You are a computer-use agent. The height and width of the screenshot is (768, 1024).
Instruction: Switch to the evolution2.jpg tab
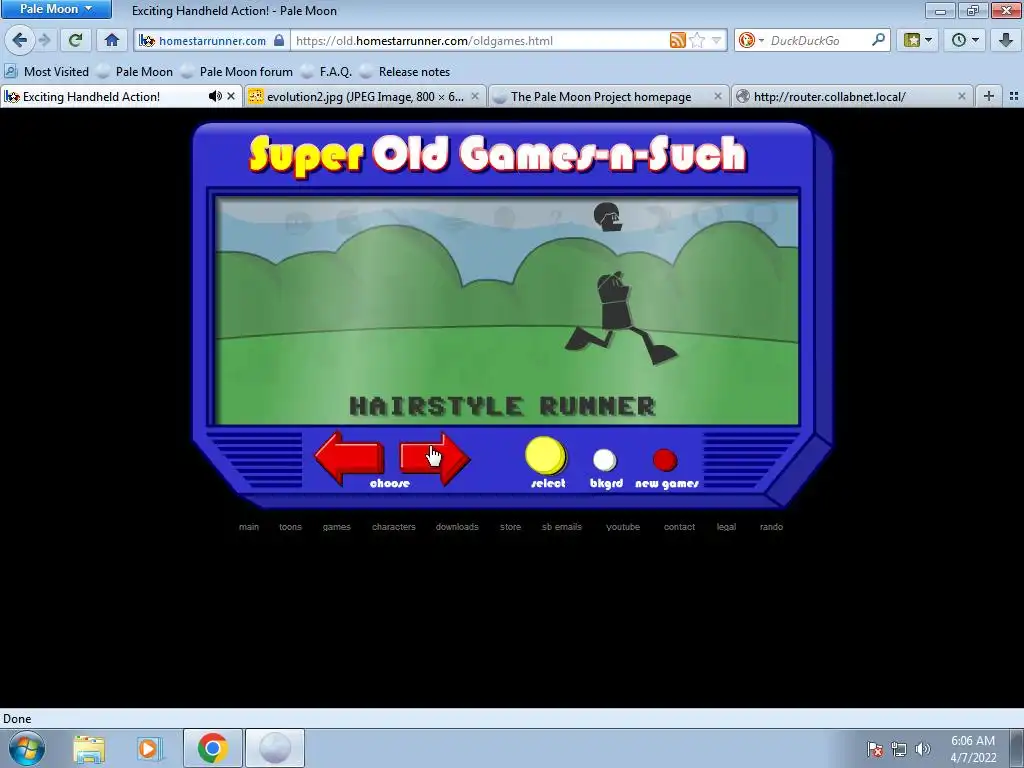[x=366, y=97]
